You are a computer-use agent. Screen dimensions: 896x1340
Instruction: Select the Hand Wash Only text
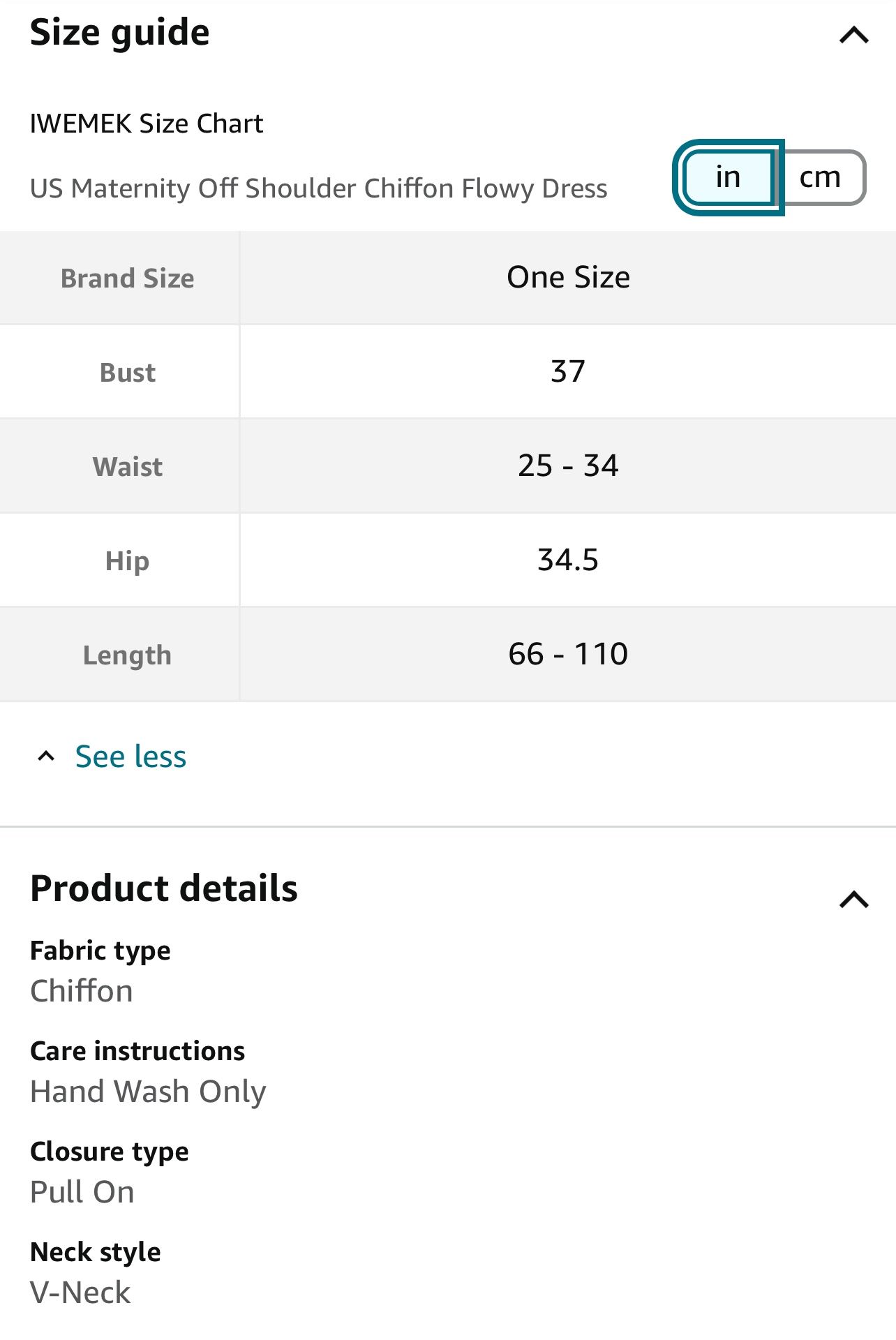click(x=148, y=1092)
